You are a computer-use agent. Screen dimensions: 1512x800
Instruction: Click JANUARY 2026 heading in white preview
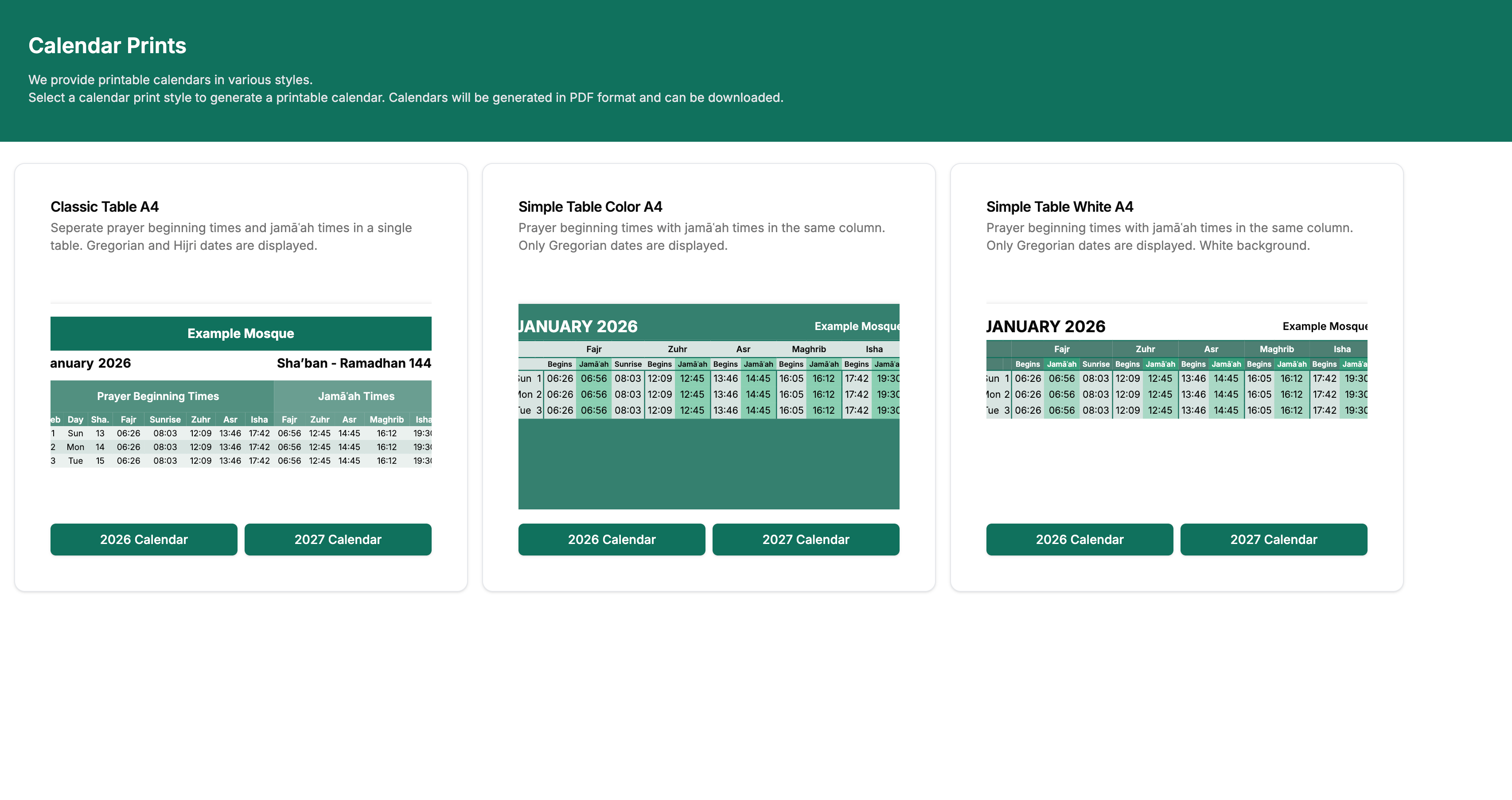1046,326
